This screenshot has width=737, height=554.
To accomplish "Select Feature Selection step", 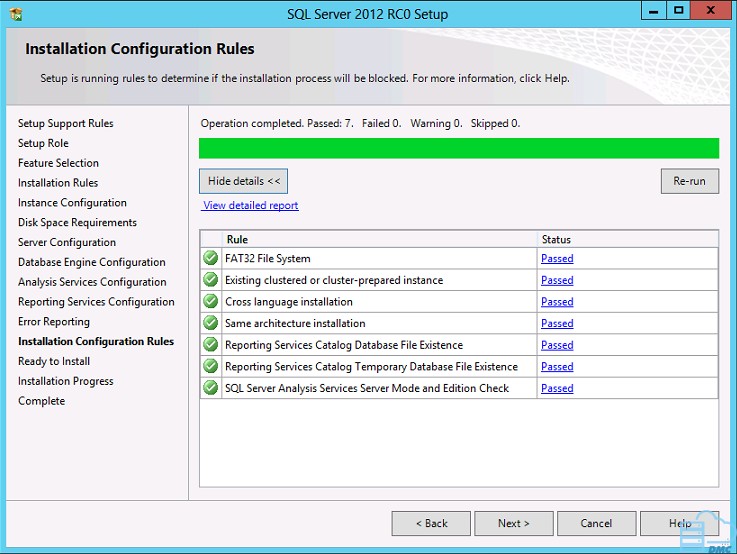I will tap(58, 163).
